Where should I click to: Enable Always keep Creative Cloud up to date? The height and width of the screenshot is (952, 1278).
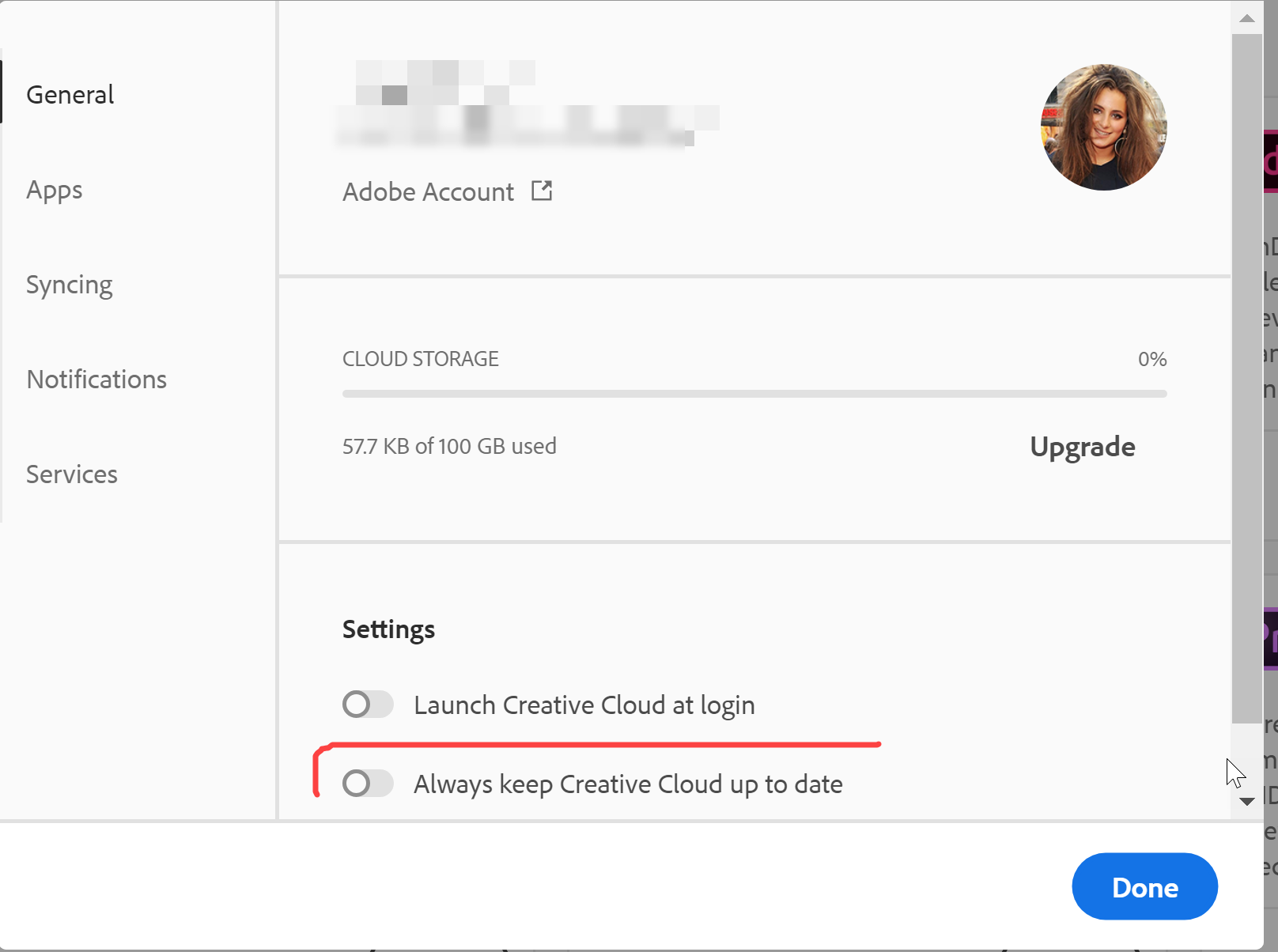367,784
